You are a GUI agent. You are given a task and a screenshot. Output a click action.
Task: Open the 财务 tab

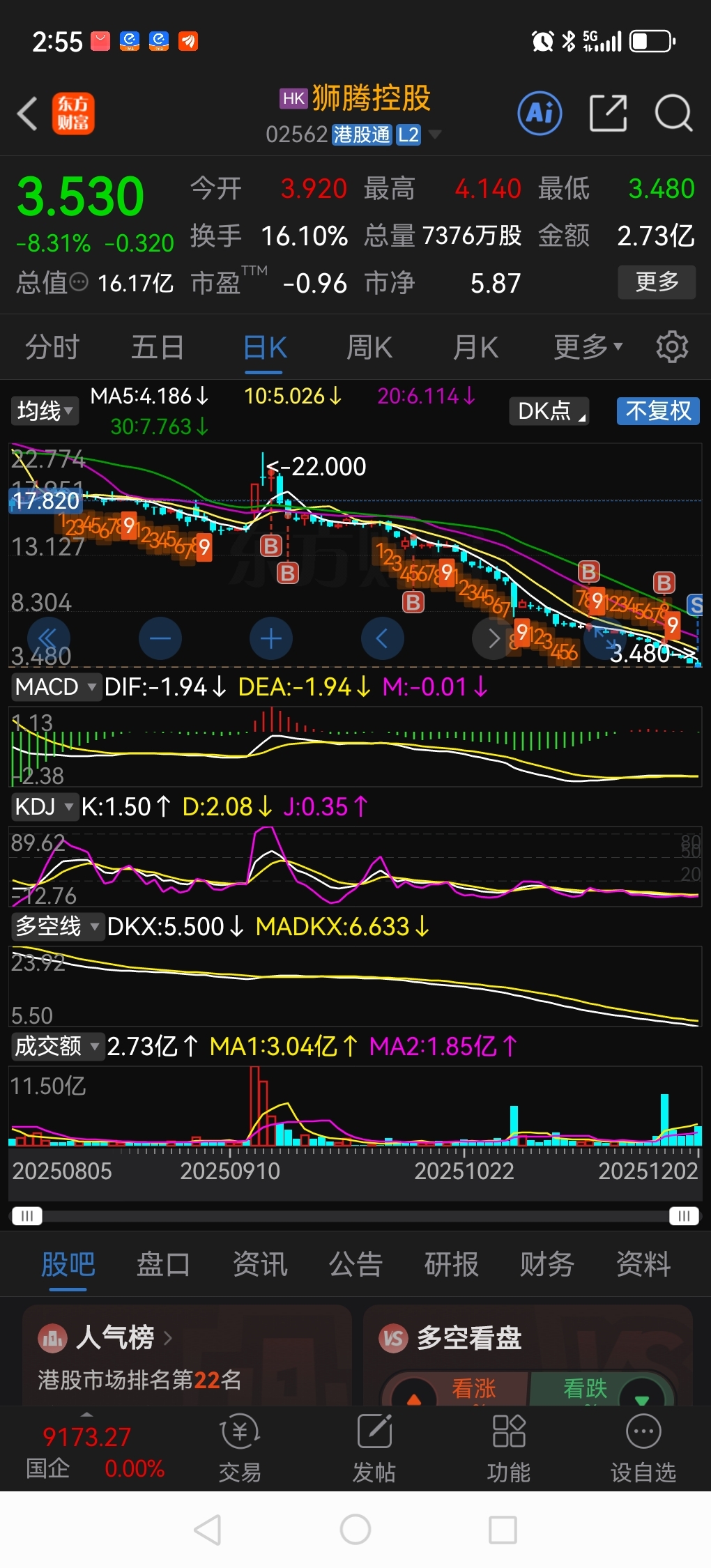(x=547, y=1264)
